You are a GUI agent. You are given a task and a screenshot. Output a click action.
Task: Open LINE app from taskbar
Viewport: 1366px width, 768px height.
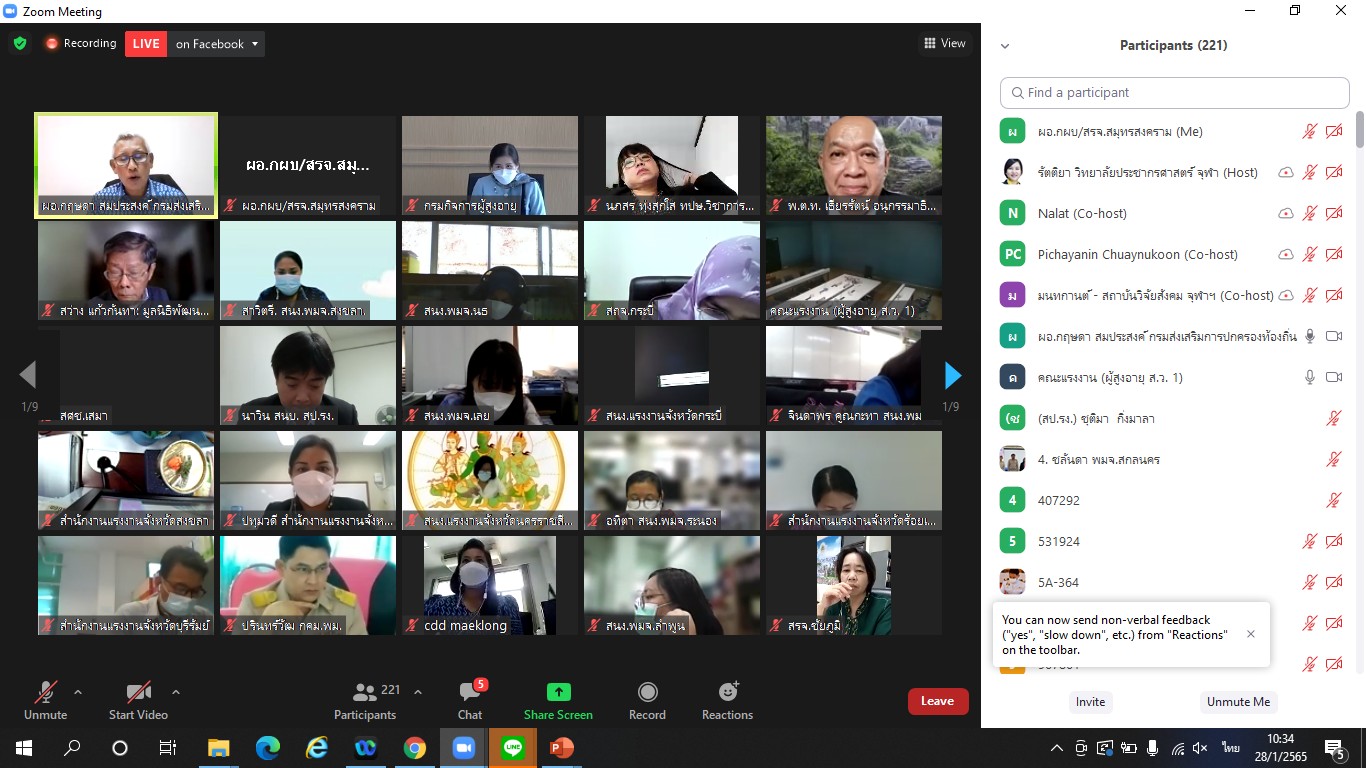point(513,747)
